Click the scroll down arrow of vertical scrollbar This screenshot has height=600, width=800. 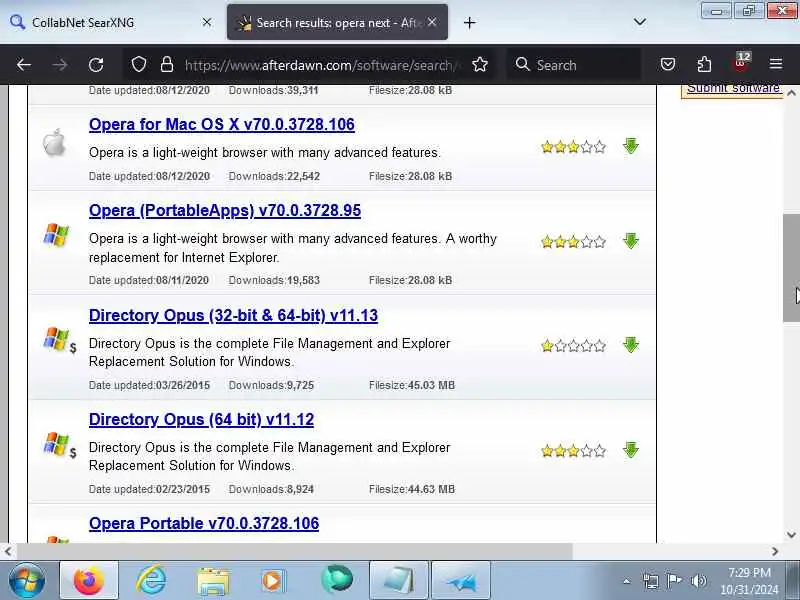coord(791,535)
